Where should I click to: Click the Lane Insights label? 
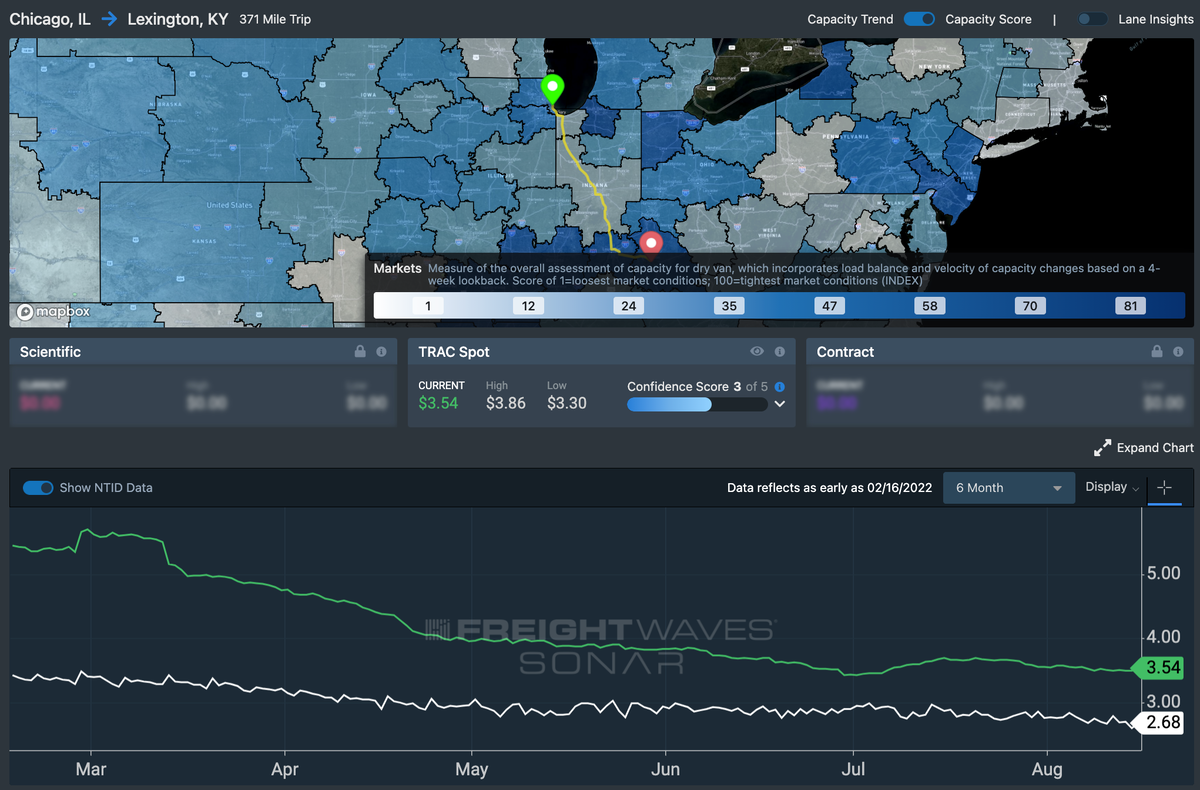pyautogui.click(x=1156, y=19)
